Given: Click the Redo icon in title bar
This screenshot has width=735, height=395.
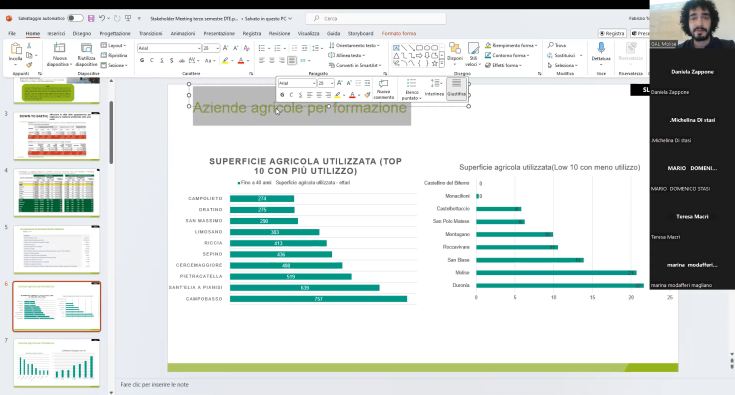Looking at the screenshot, I should [117, 18].
